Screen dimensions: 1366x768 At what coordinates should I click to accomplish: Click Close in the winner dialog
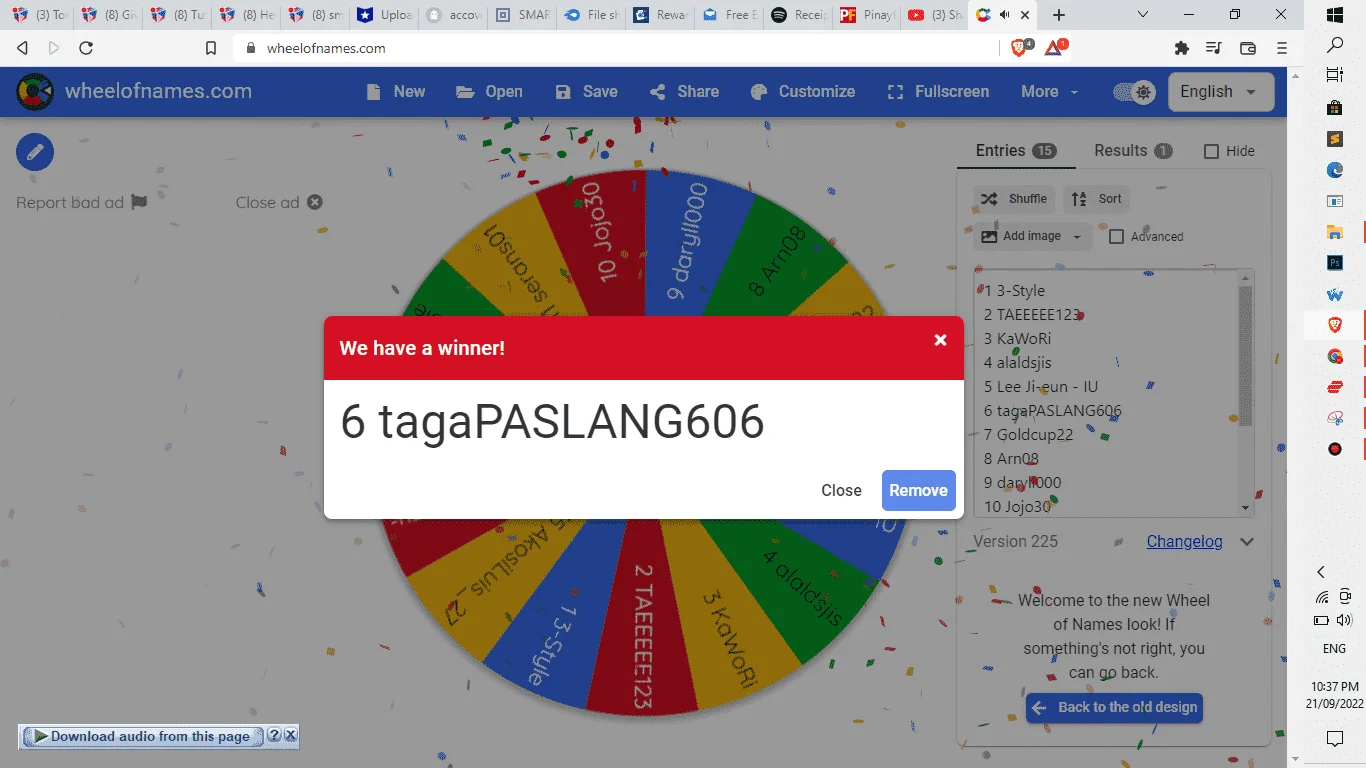coord(841,490)
